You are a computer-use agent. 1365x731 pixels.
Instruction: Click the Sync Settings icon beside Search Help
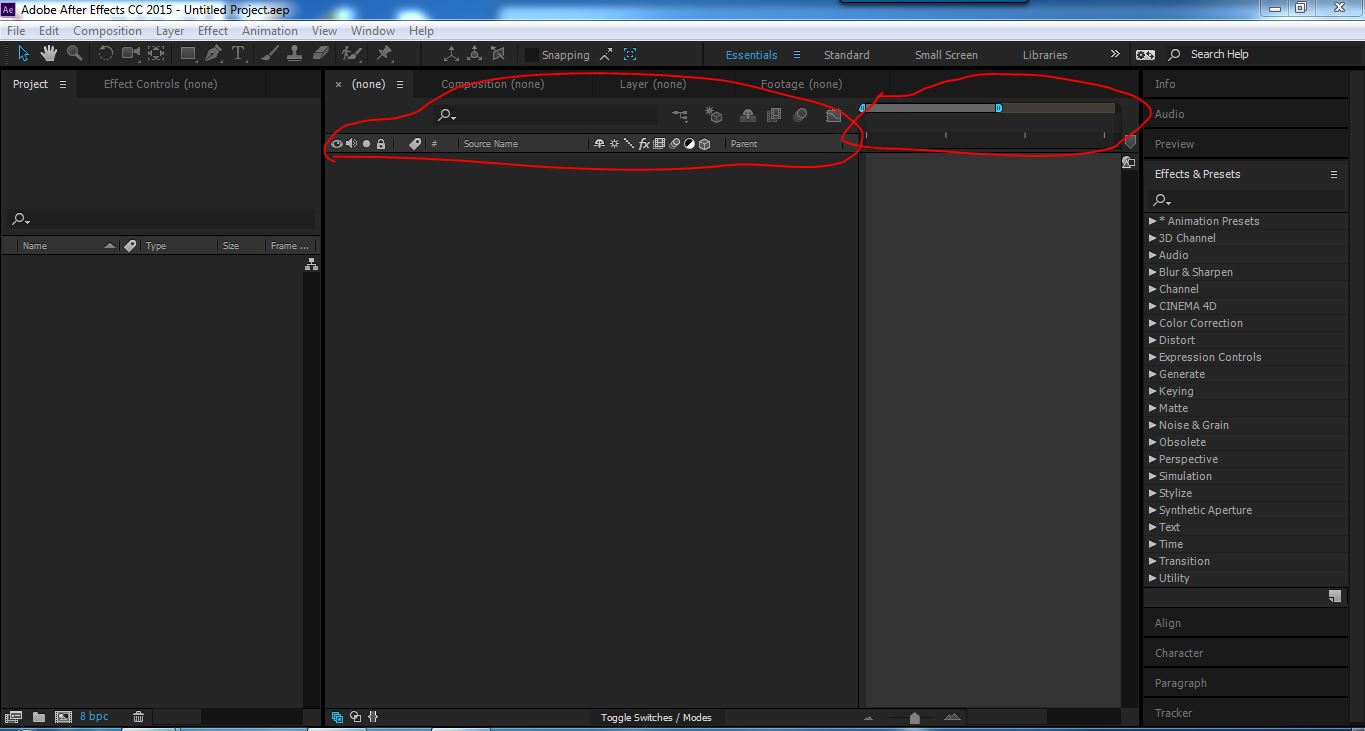point(1146,55)
